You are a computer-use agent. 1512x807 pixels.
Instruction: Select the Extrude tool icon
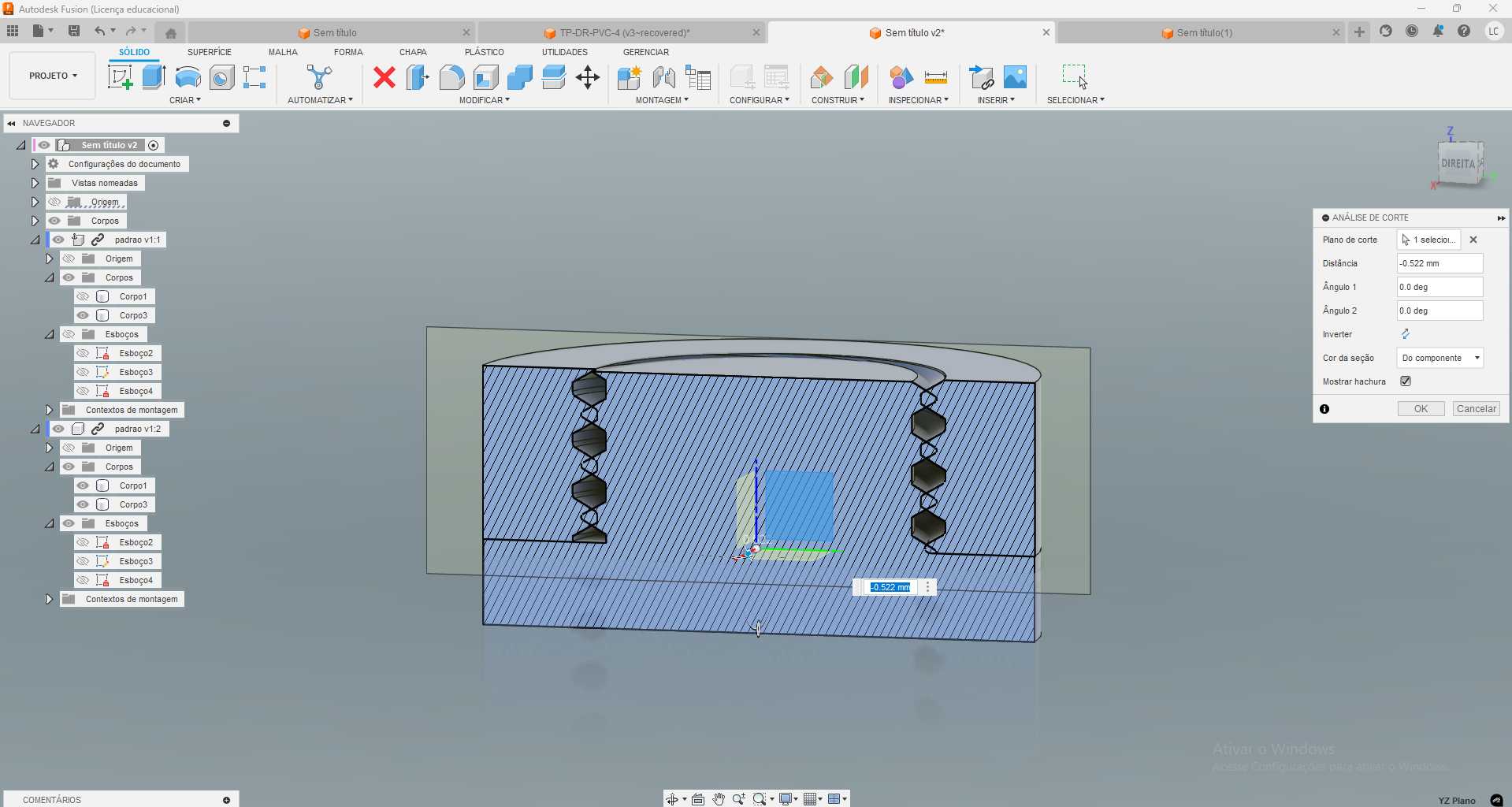[154, 77]
